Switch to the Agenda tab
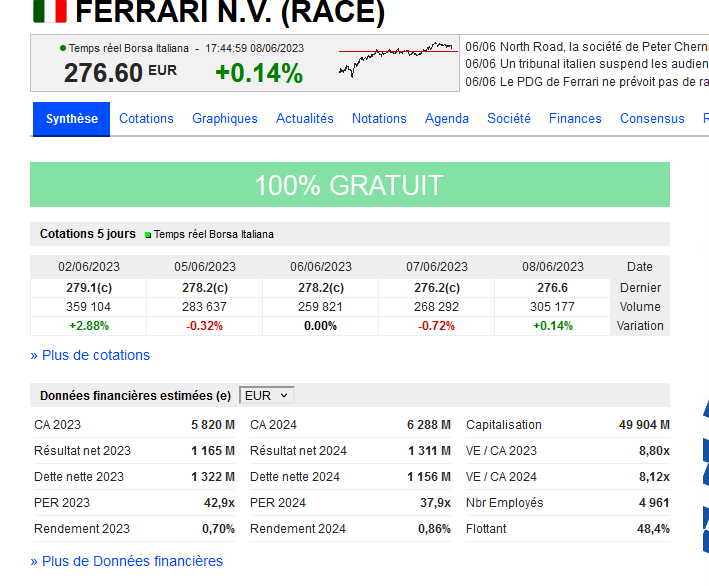Image resolution: width=709 pixels, height=586 pixels. (447, 118)
